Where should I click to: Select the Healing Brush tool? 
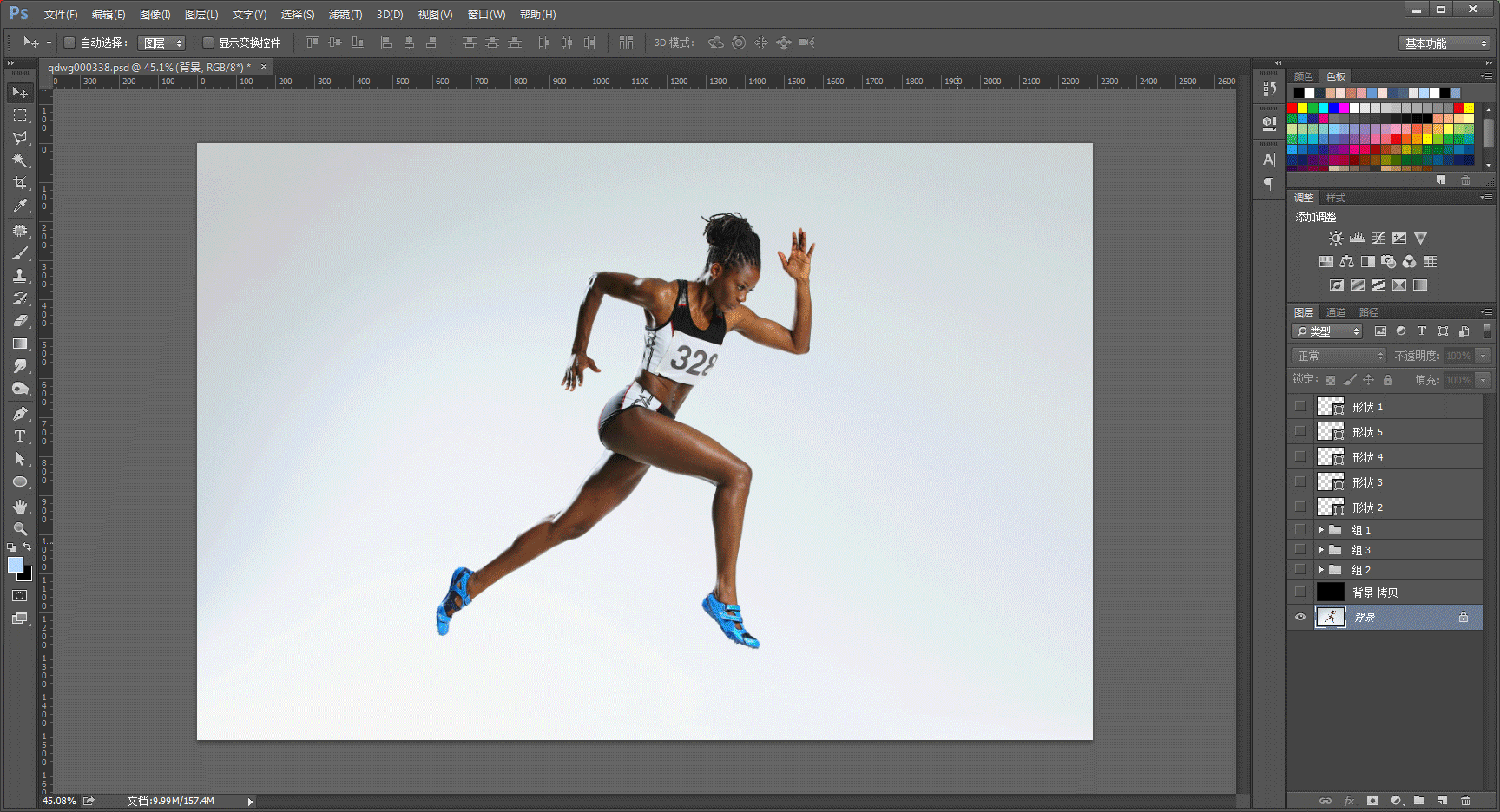point(20,231)
